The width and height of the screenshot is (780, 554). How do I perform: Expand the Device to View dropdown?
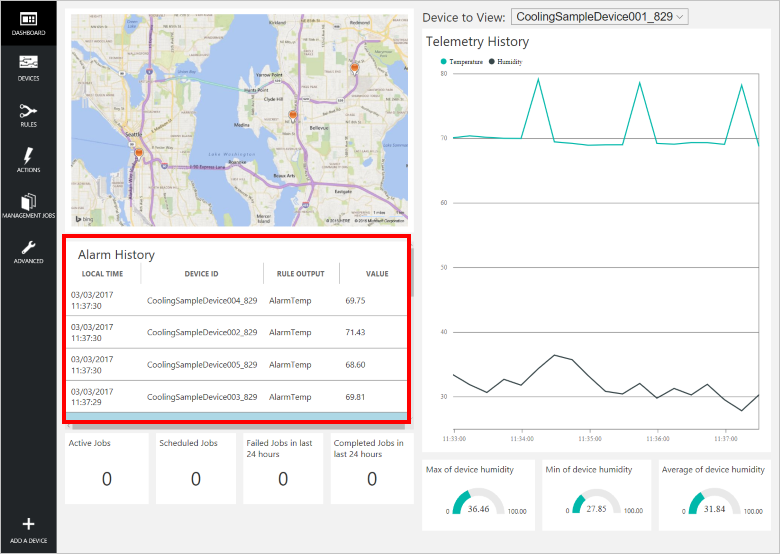(x=599, y=17)
